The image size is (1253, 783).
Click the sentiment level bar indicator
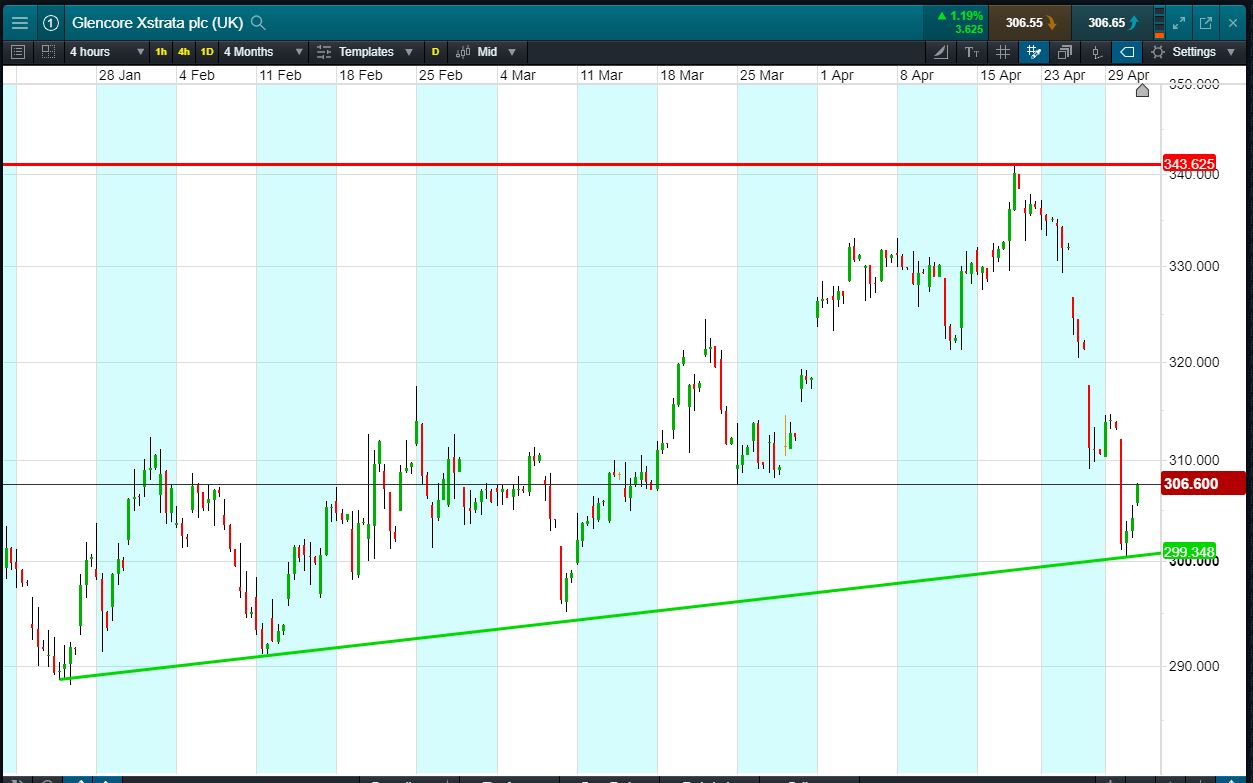[1158, 22]
